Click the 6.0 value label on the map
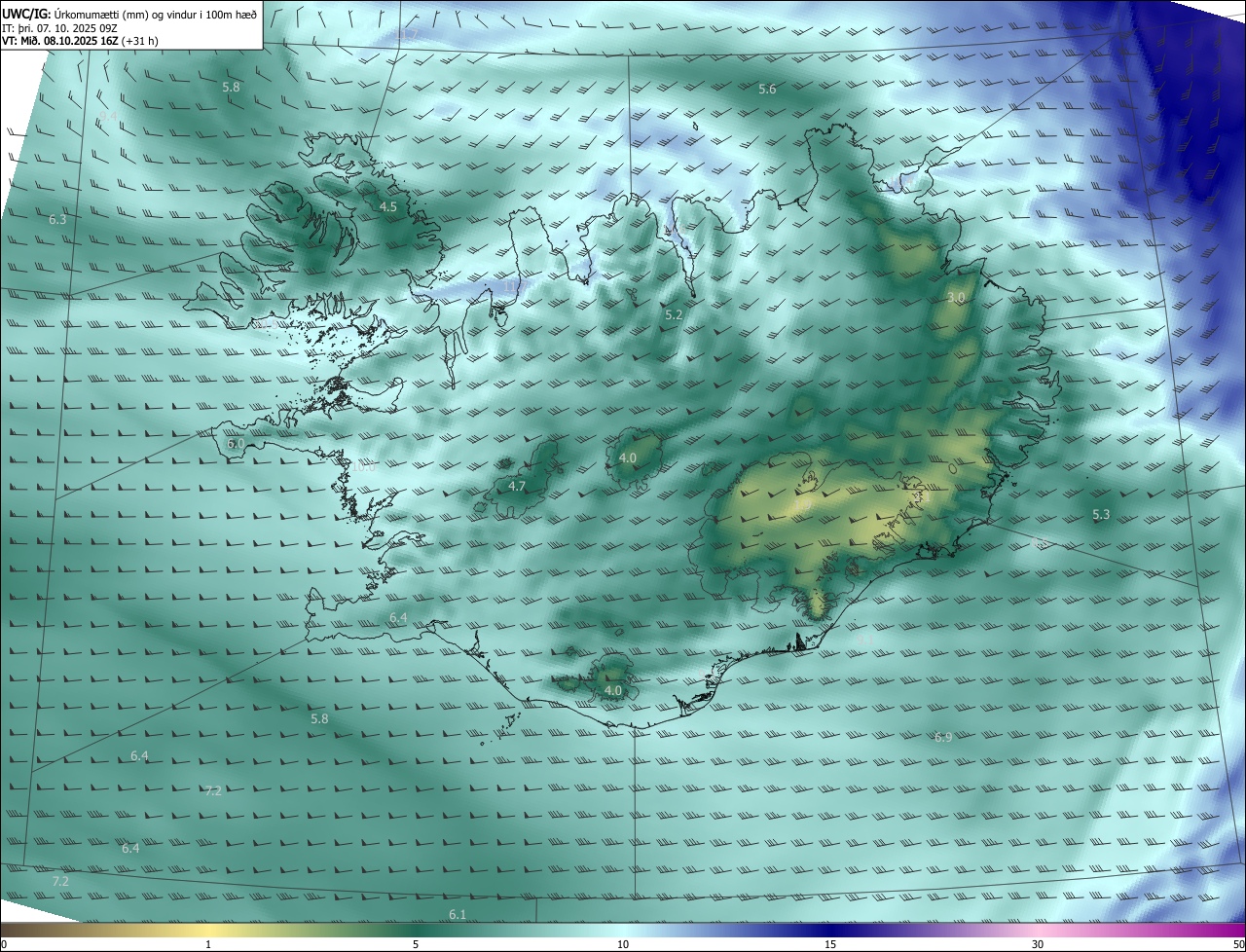Screen dimensions: 1246x952 [236, 444]
